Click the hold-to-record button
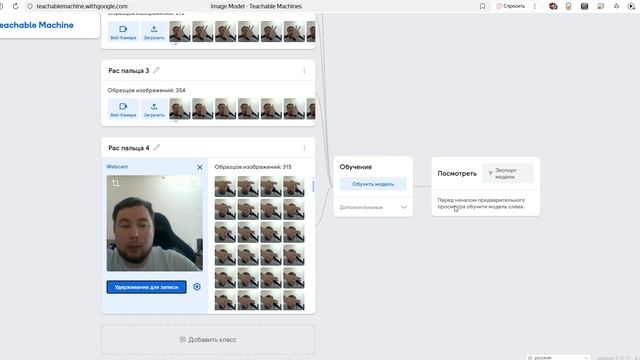Image resolution: width=640 pixels, height=360 pixels. 147,287
